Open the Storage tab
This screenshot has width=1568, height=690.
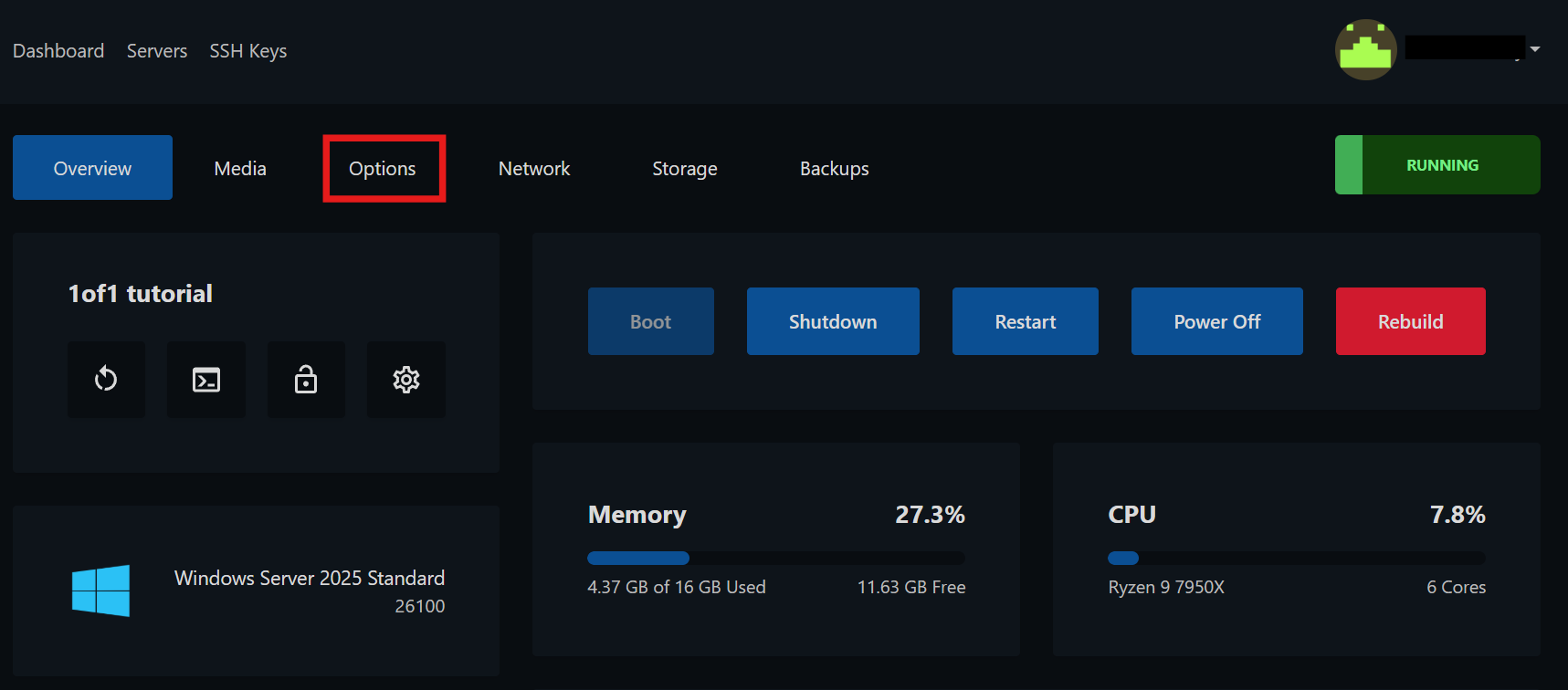685,169
